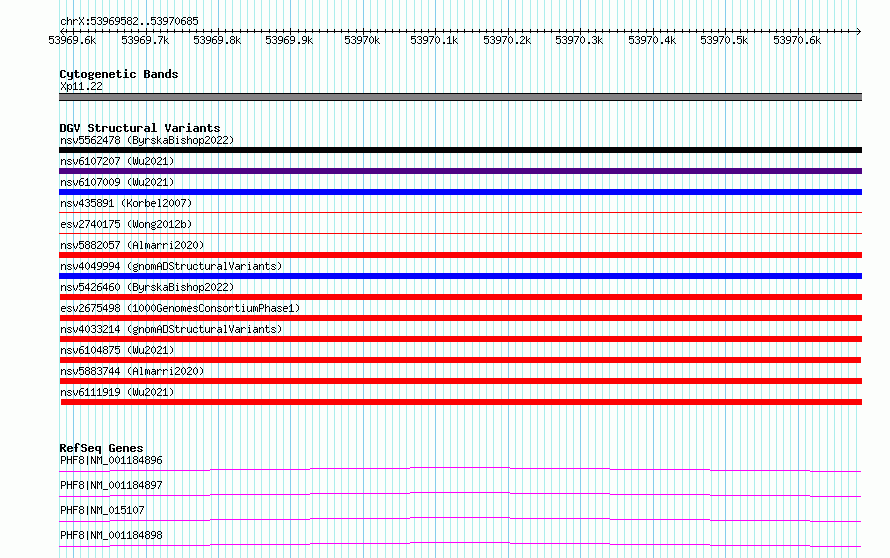The width and height of the screenshot is (890, 558).
Task: Click the red bar for nsv6104875
Action: (460, 360)
